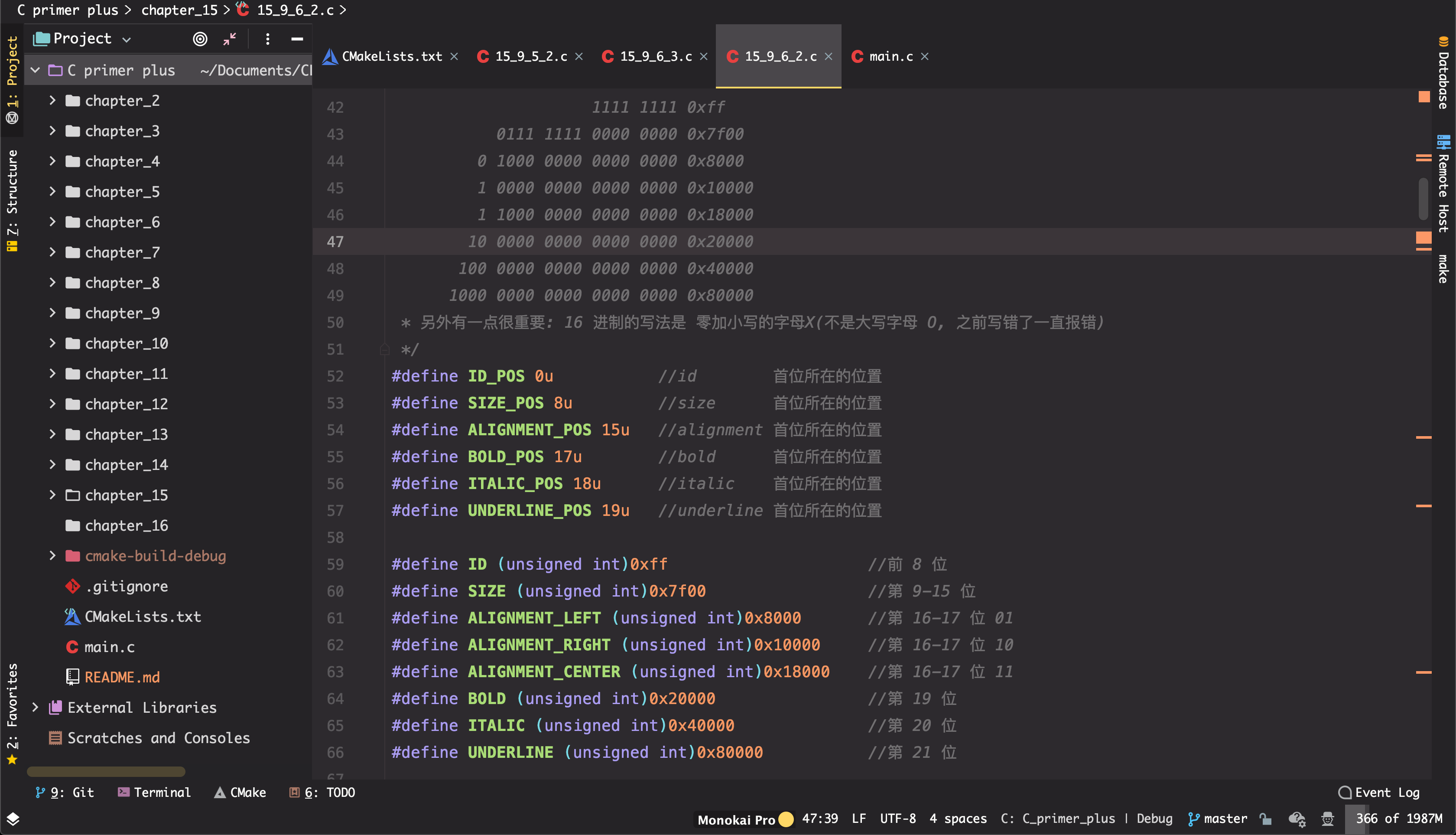Image resolution: width=1456 pixels, height=835 pixels.
Task: Close the 15_9_5_2.c tab
Action: (x=579, y=56)
